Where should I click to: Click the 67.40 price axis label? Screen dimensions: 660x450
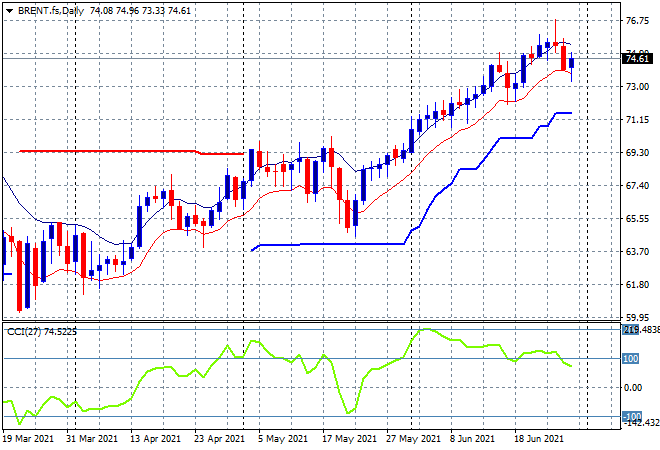tap(637, 185)
